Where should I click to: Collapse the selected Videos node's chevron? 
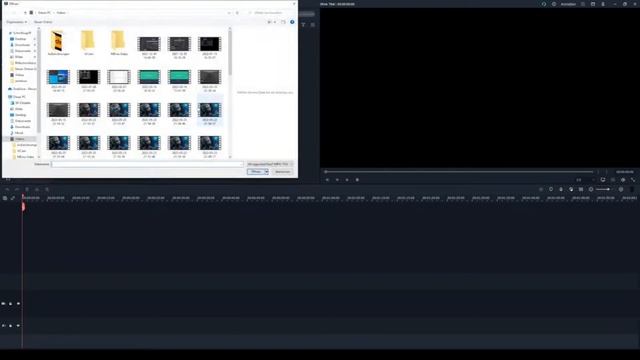tap(7, 139)
